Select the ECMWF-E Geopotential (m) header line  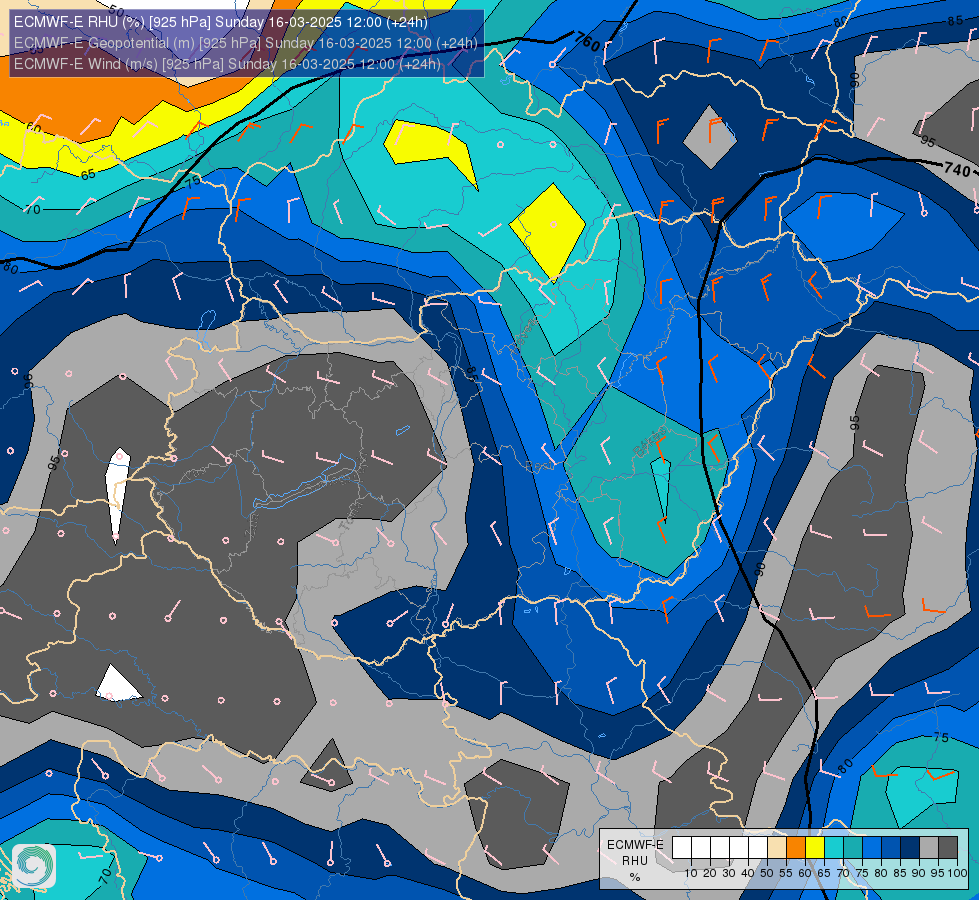tap(245, 43)
